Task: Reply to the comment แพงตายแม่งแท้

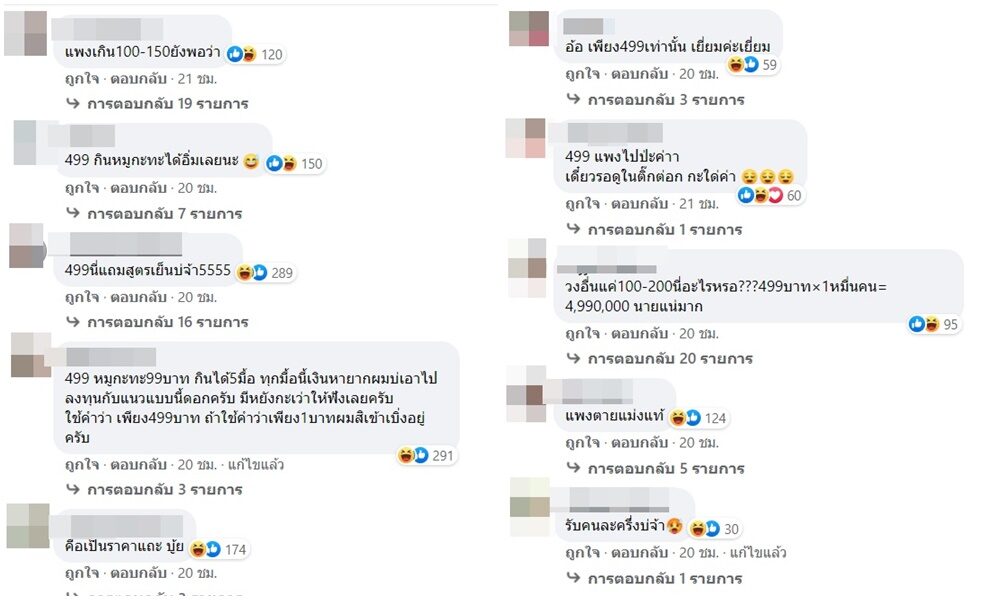Action: tap(639, 443)
